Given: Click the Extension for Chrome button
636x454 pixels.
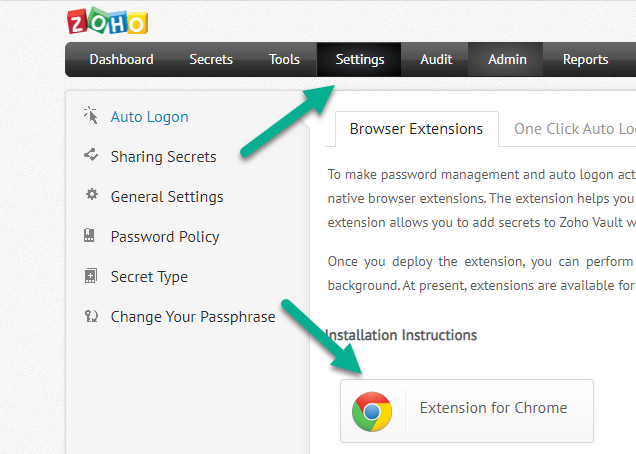Looking at the screenshot, I should 467,409.
